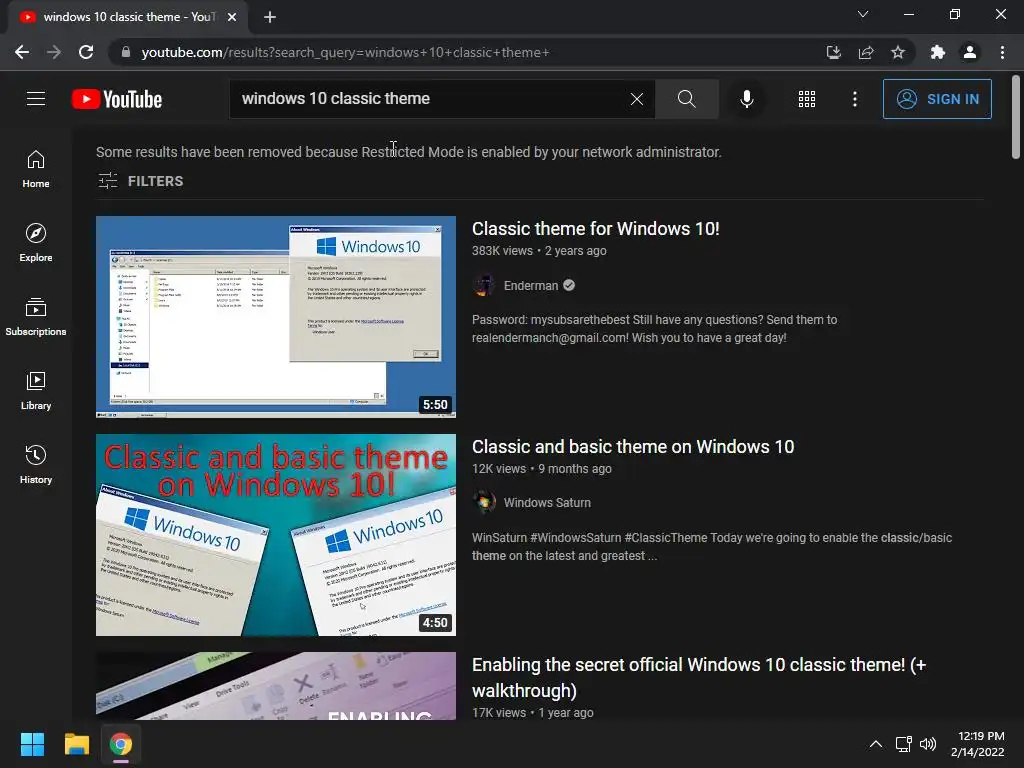Open the Windows Start menu
The height and width of the screenshot is (768, 1024).
pos(32,744)
